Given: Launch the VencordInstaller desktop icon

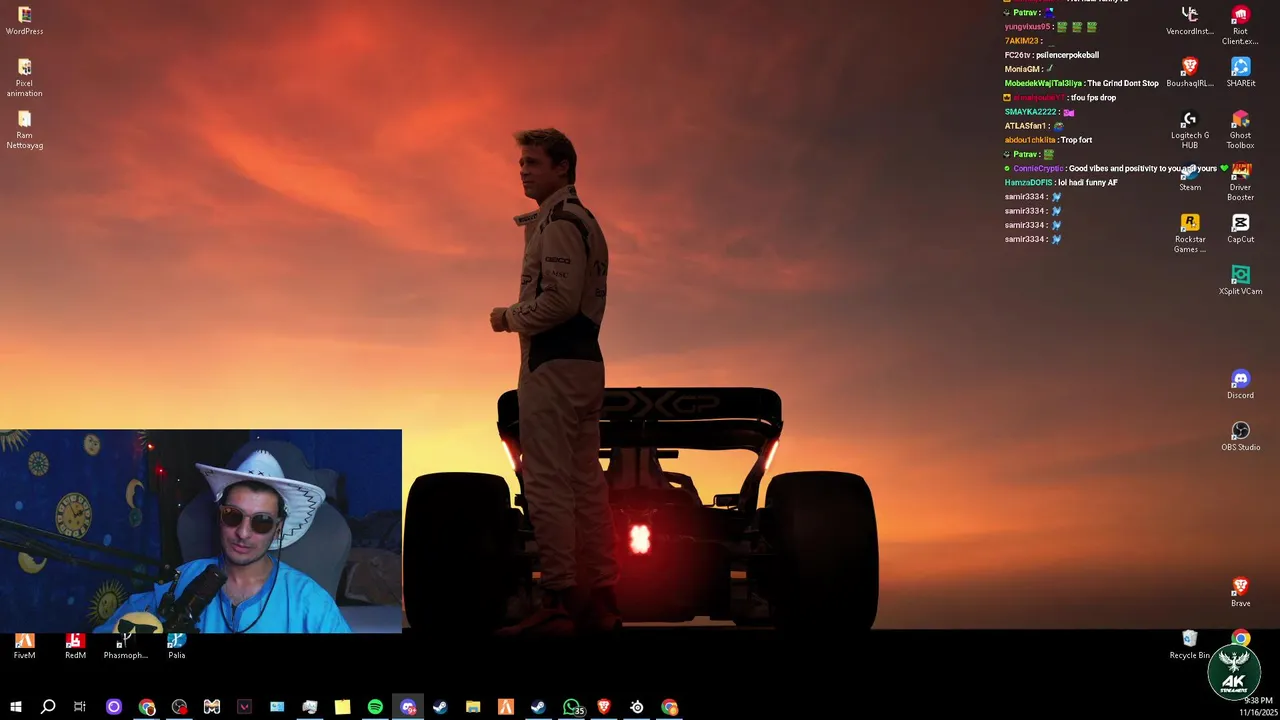Looking at the screenshot, I should point(1190,21).
